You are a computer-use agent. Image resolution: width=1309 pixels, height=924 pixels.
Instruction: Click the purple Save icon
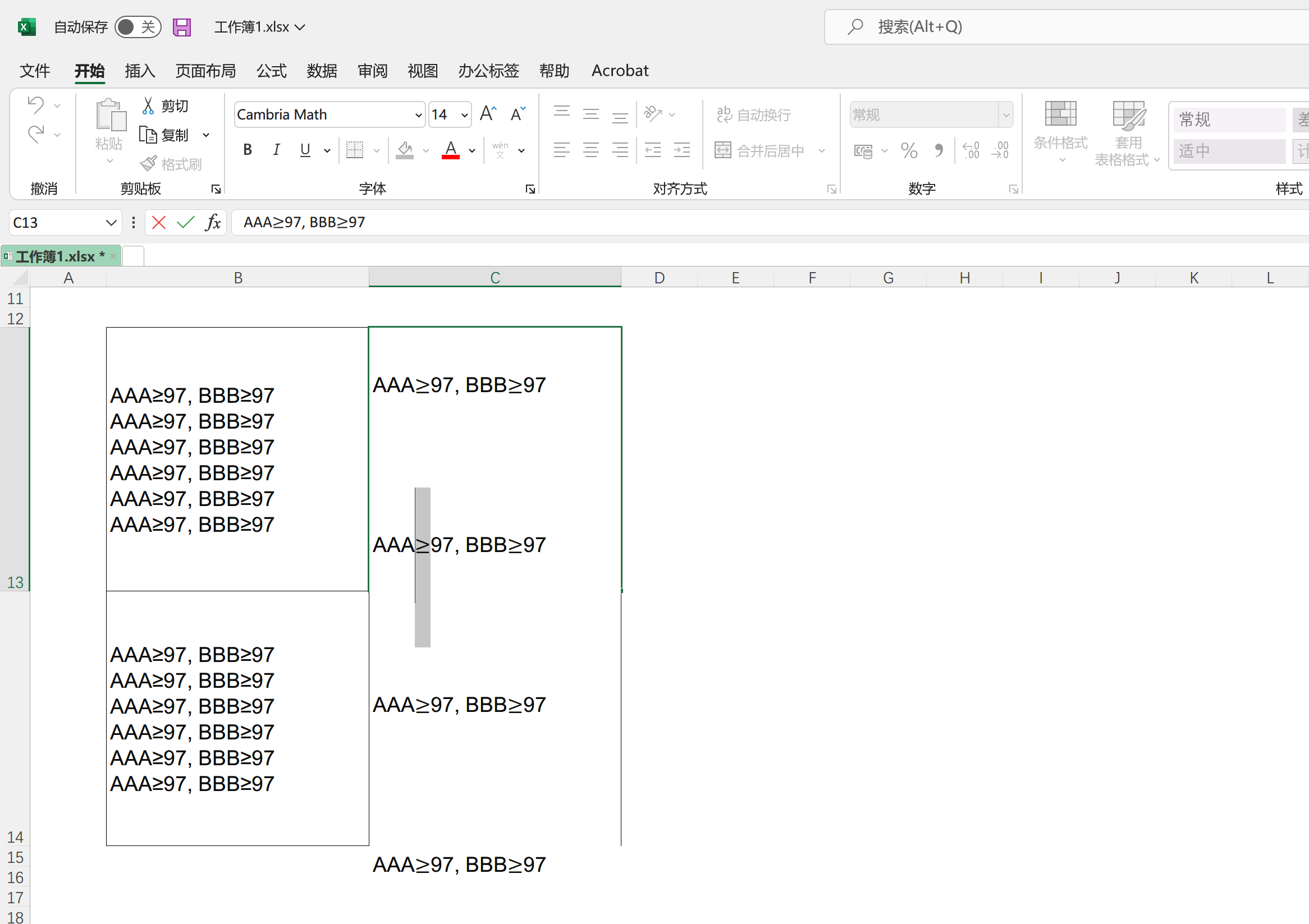182,27
